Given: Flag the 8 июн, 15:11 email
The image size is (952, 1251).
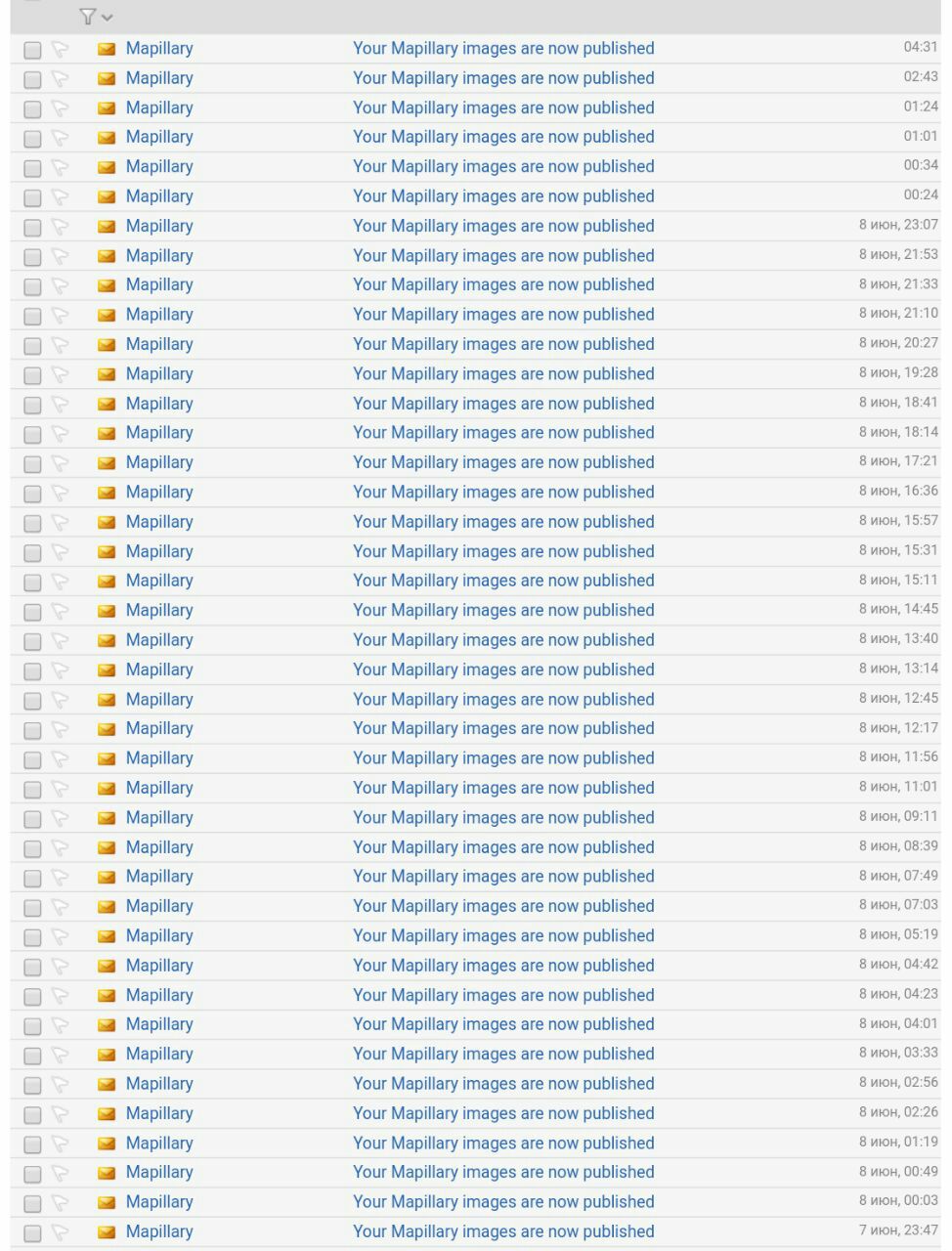Looking at the screenshot, I should (61, 582).
